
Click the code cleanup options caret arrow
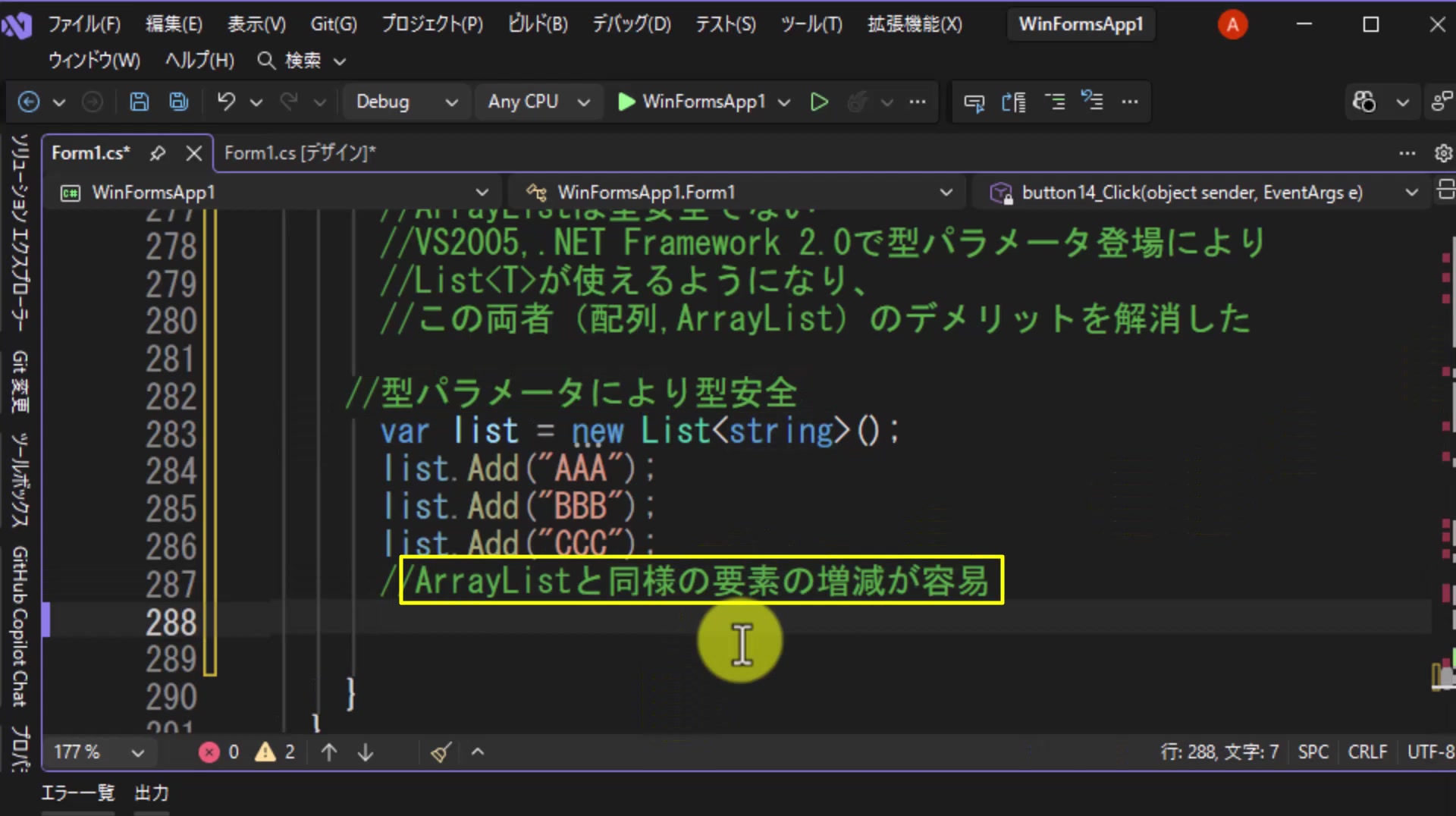coord(478,752)
